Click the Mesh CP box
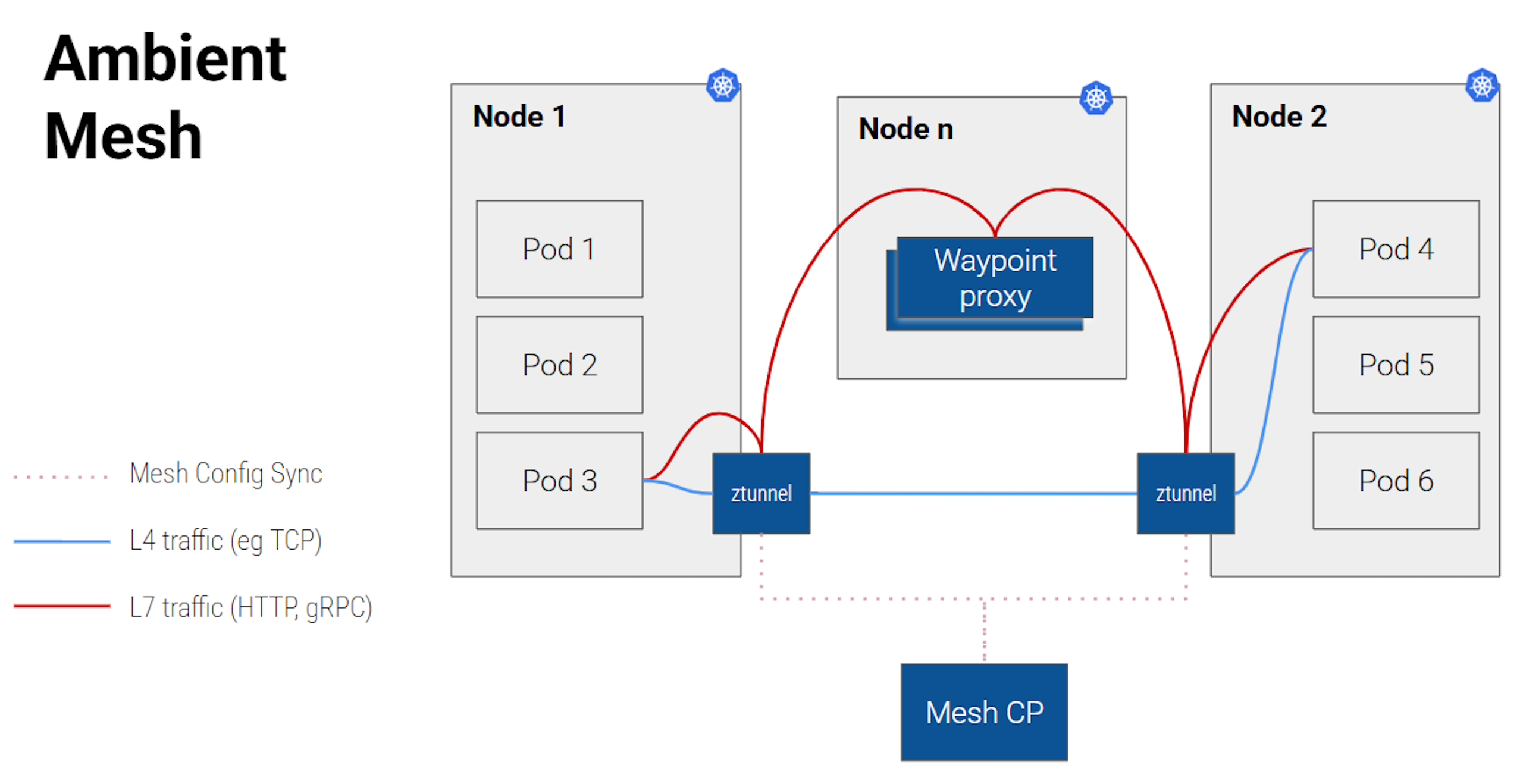The height and width of the screenshot is (784, 1523). (984, 712)
